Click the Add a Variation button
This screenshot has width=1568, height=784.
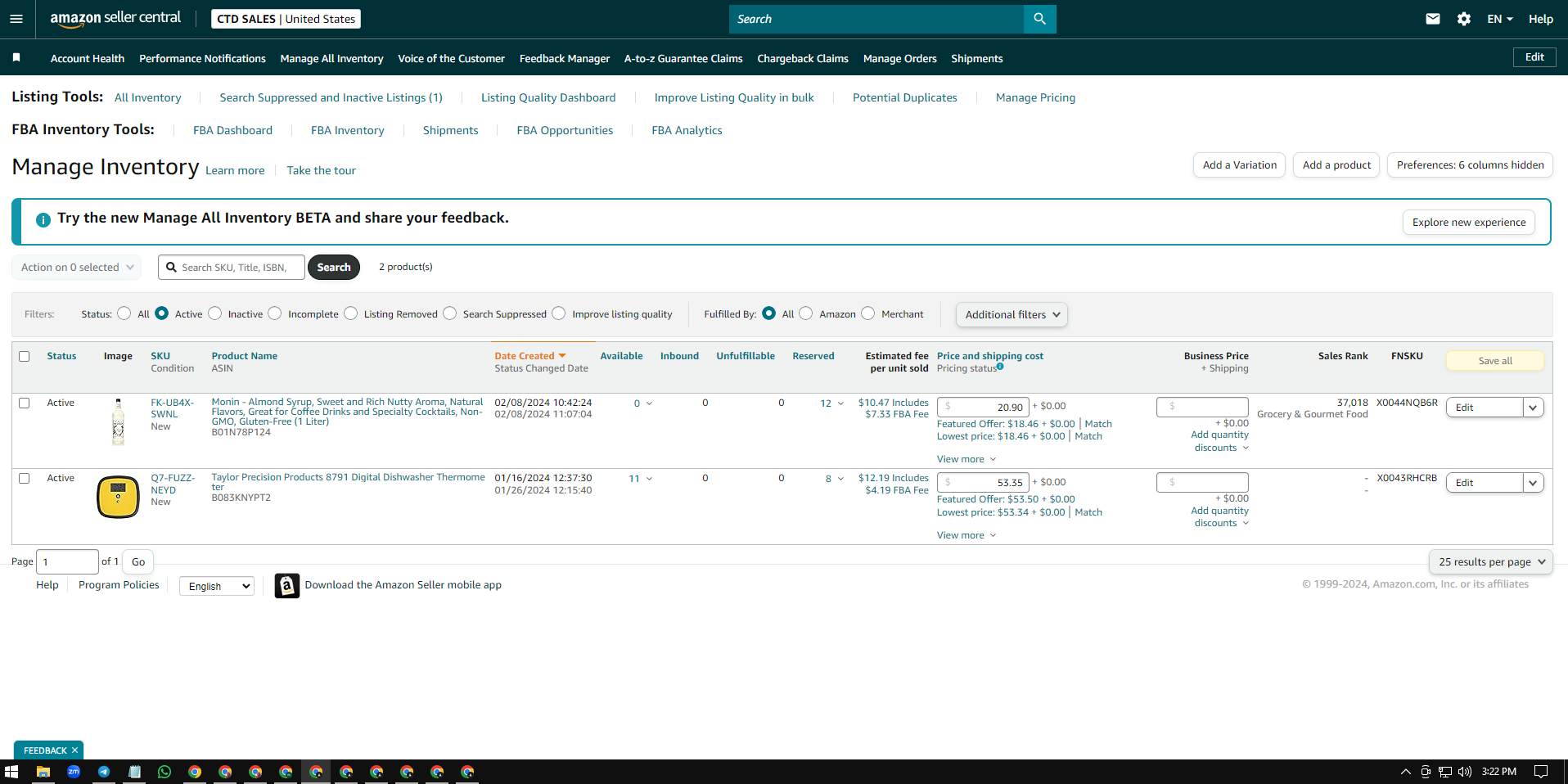click(1240, 165)
